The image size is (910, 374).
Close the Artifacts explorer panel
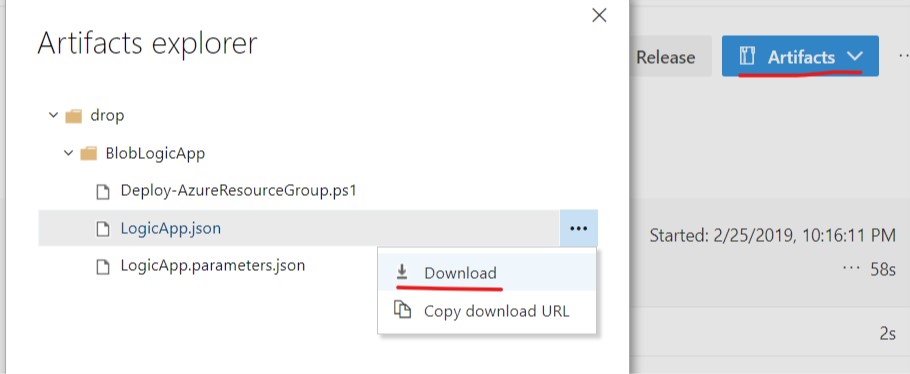click(599, 15)
